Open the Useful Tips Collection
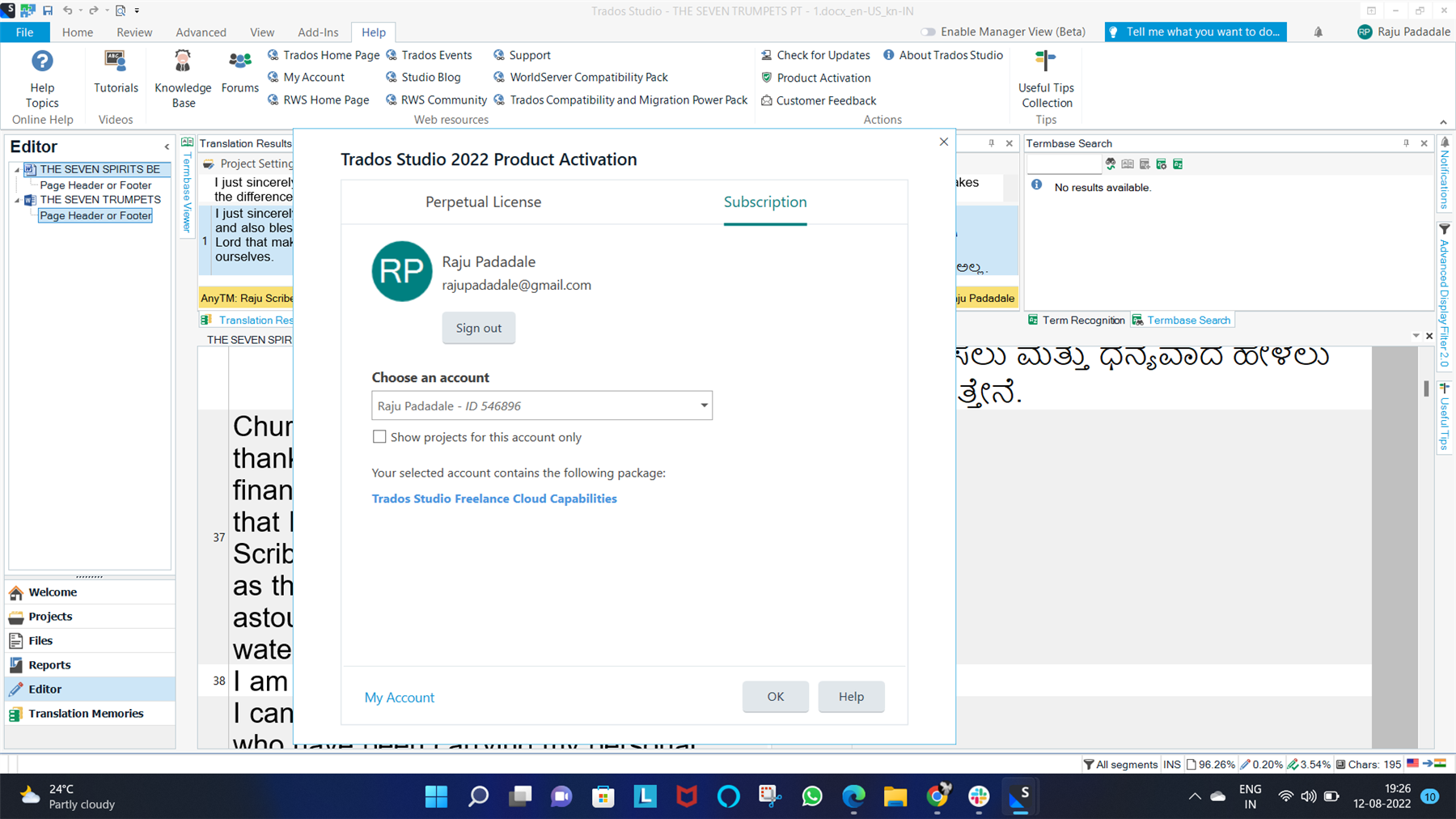The width and height of the screenshot is (1456, 819). click(1046, 77)
